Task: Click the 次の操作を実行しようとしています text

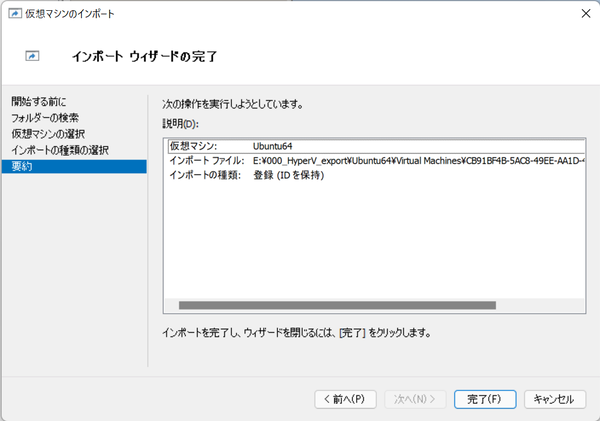Action: click(233, 104)
